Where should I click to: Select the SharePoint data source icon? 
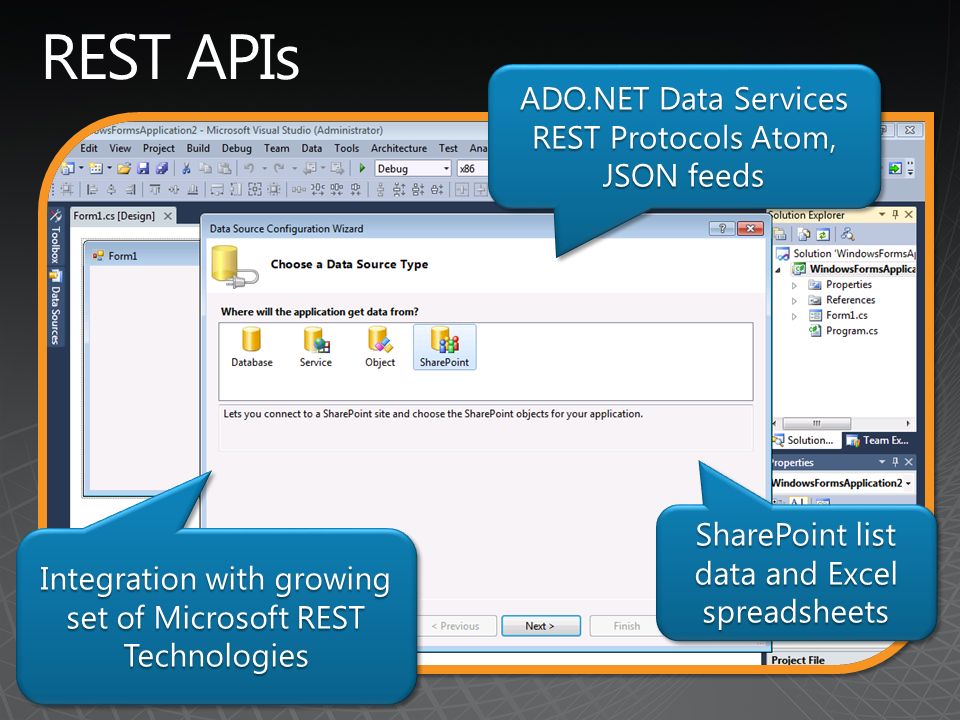coord(444,347)
